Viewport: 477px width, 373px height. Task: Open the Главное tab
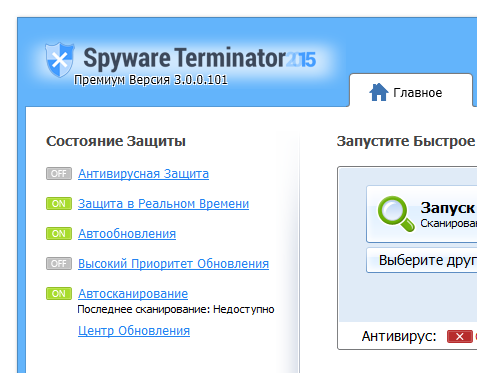(x=411, y=91)
